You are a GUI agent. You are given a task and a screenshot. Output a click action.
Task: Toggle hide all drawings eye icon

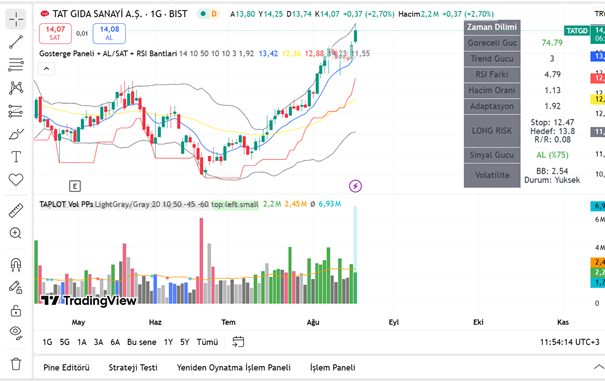click(16, 332)
